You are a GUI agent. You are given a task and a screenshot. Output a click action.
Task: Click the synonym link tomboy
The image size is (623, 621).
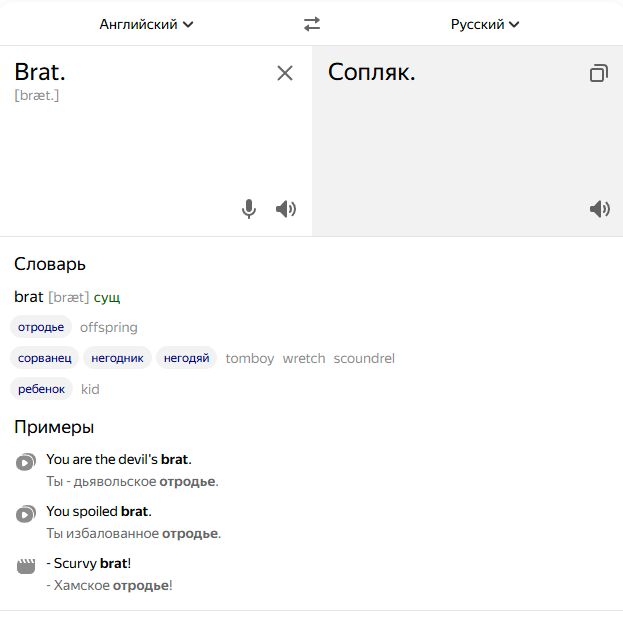point(250,358)
